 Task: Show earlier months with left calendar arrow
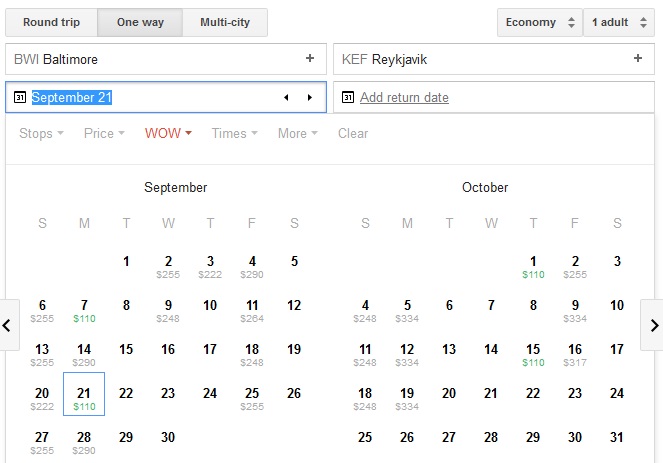(x=9, y=325)
